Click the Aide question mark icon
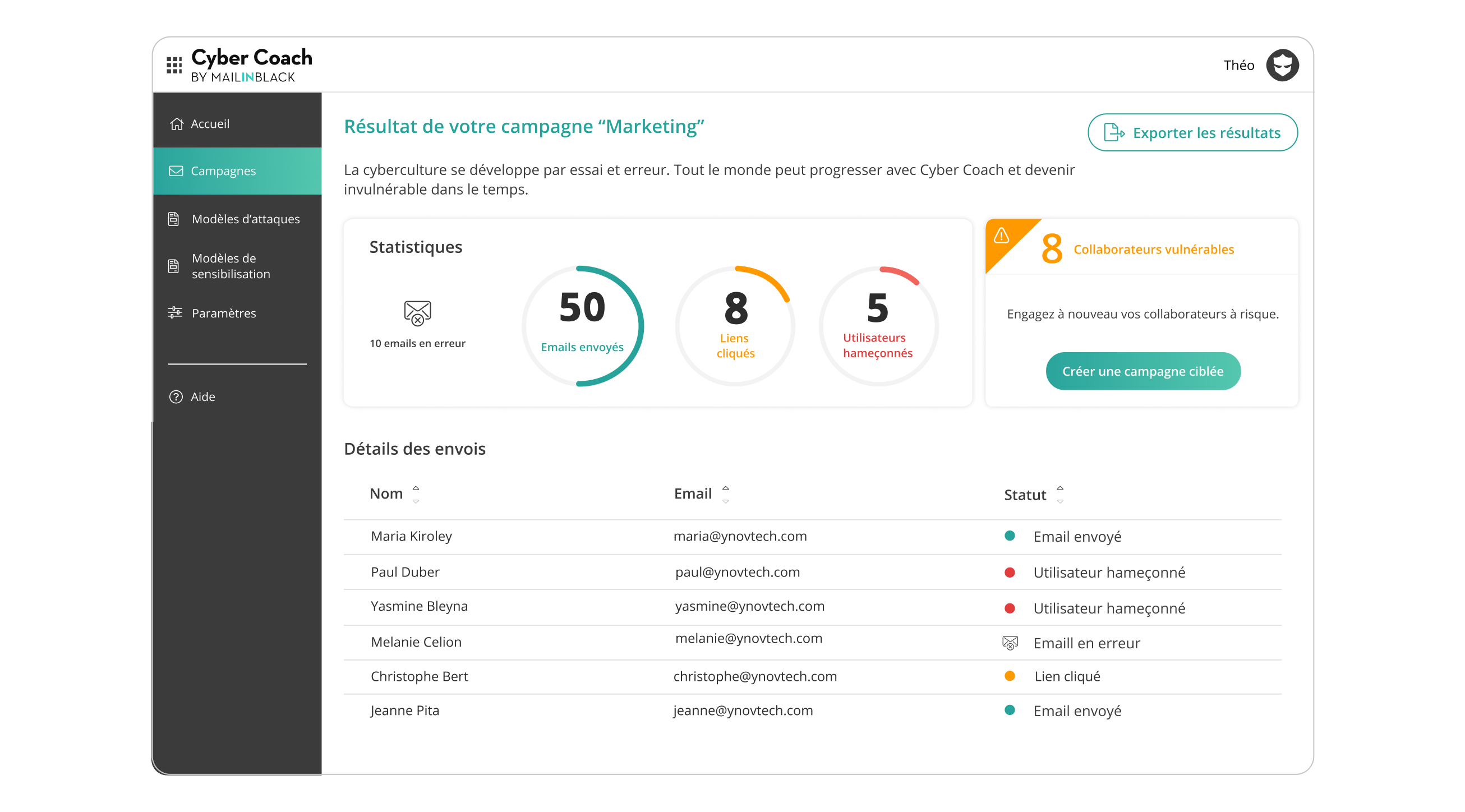 [176, 396]
